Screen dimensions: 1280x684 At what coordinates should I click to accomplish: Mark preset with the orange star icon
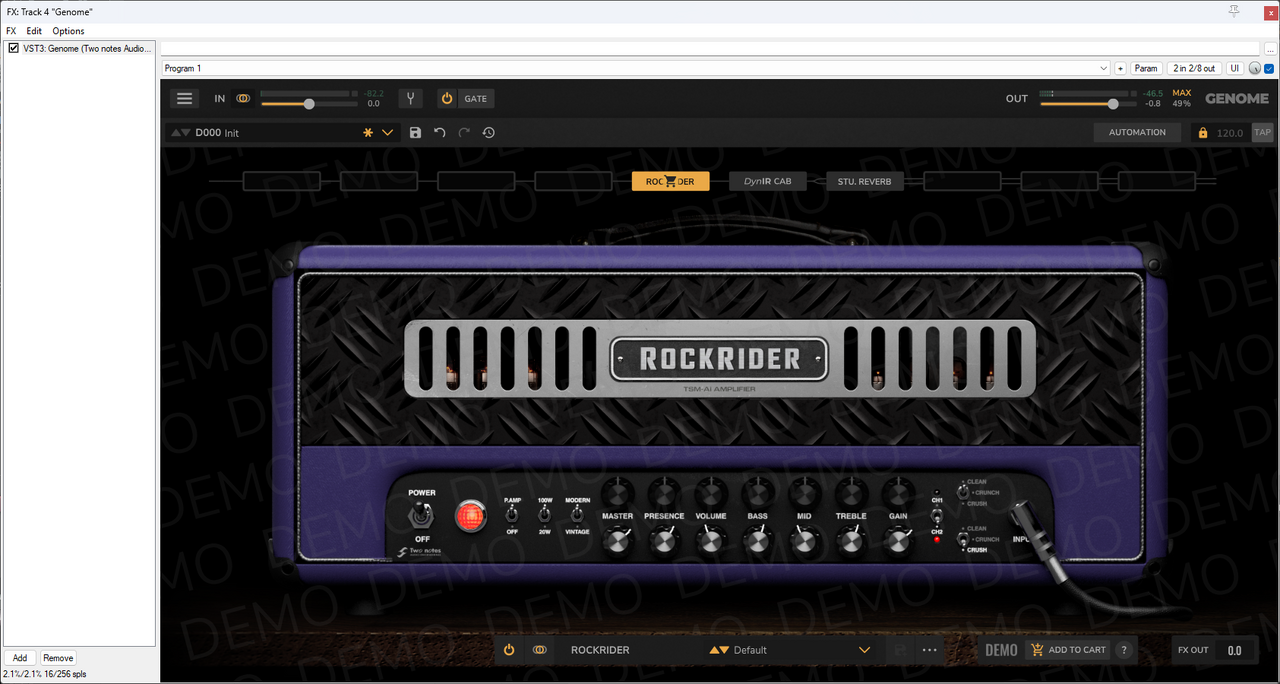click(x=367, y=132)
